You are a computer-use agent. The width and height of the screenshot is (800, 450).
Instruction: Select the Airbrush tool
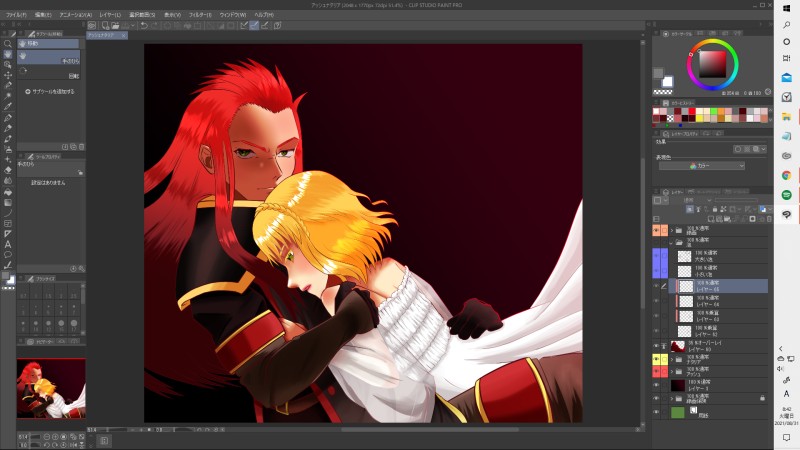(x=8, y=149)
